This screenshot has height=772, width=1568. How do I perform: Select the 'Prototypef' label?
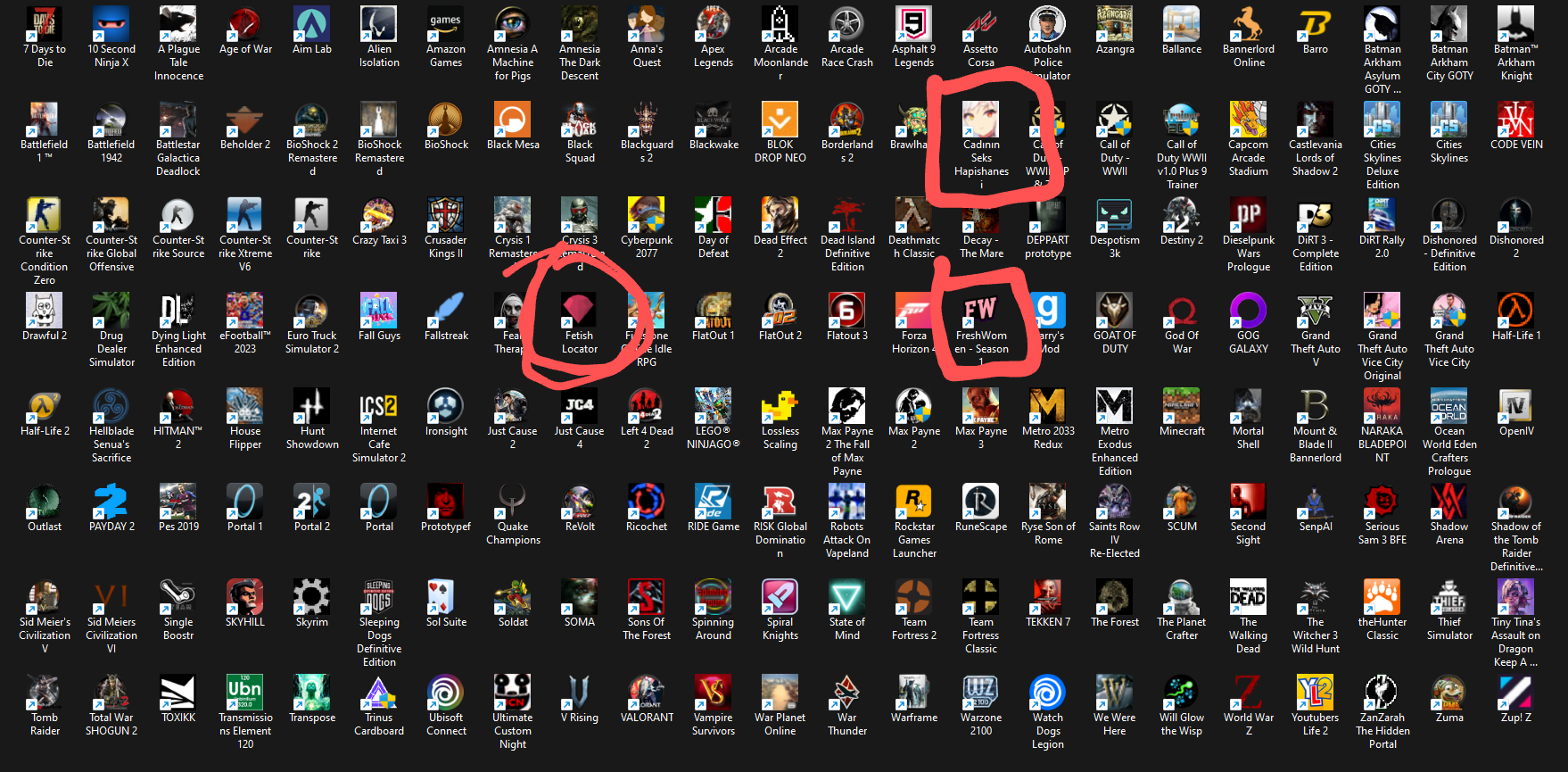coord(446,527)
